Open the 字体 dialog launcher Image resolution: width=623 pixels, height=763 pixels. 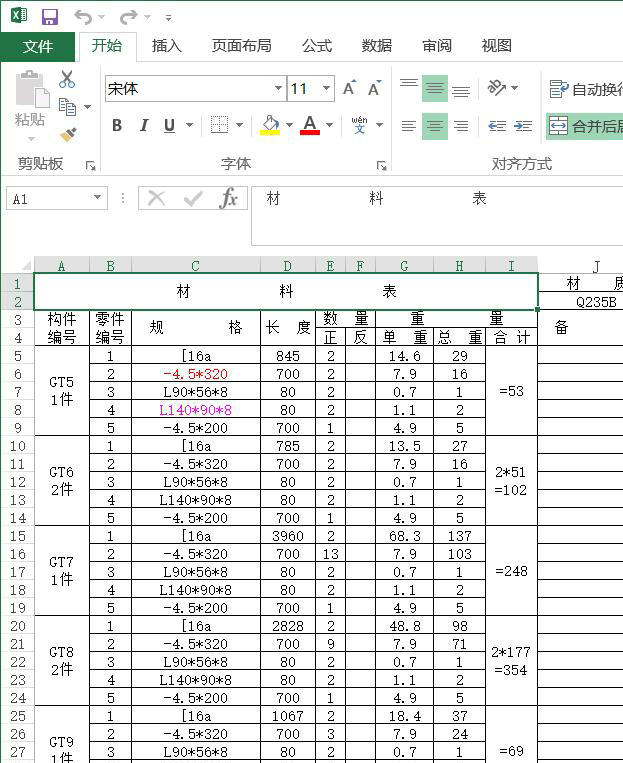[382, 166]
